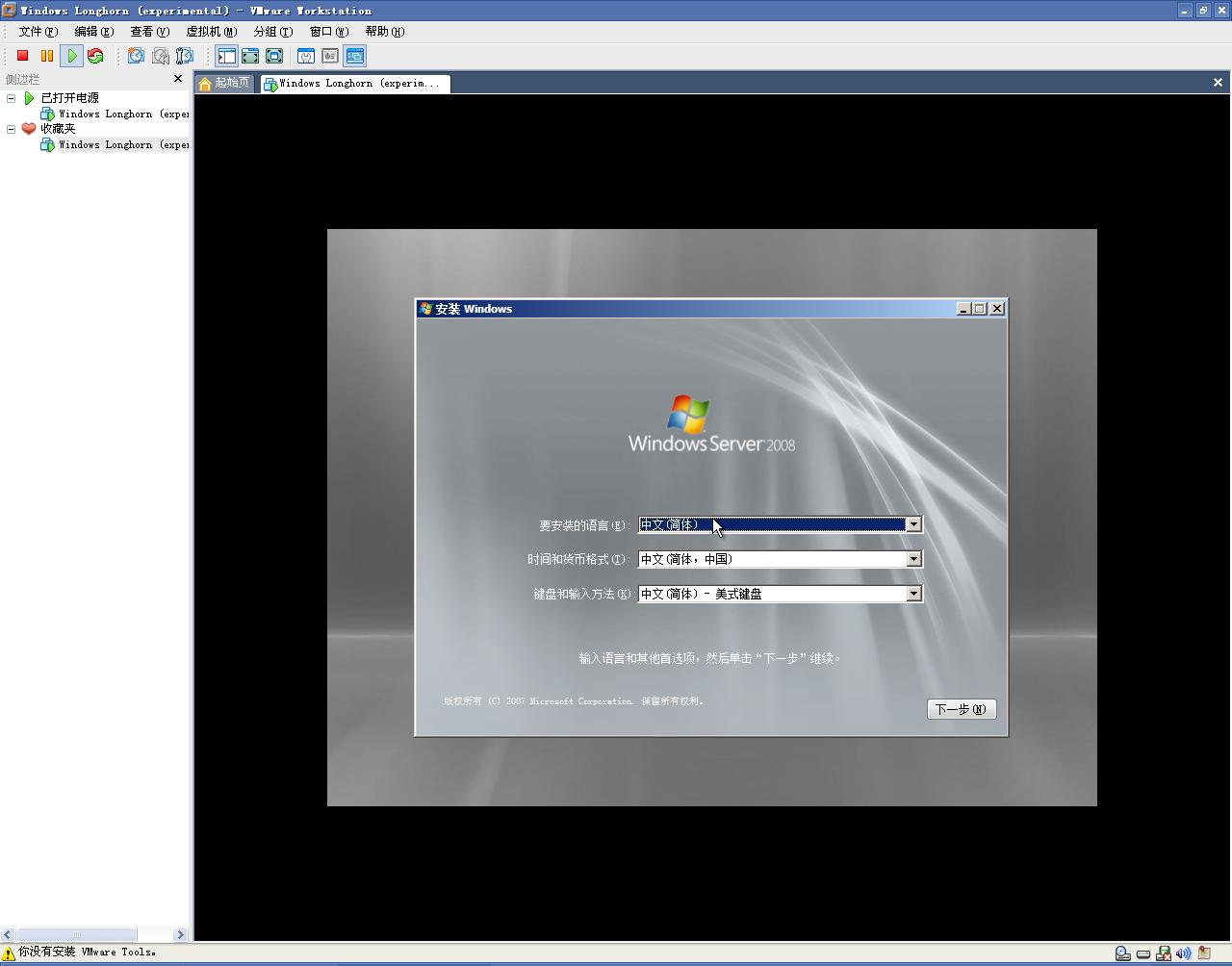Select the Windows Longhorn (experim... tab

[x=354, y=84]
